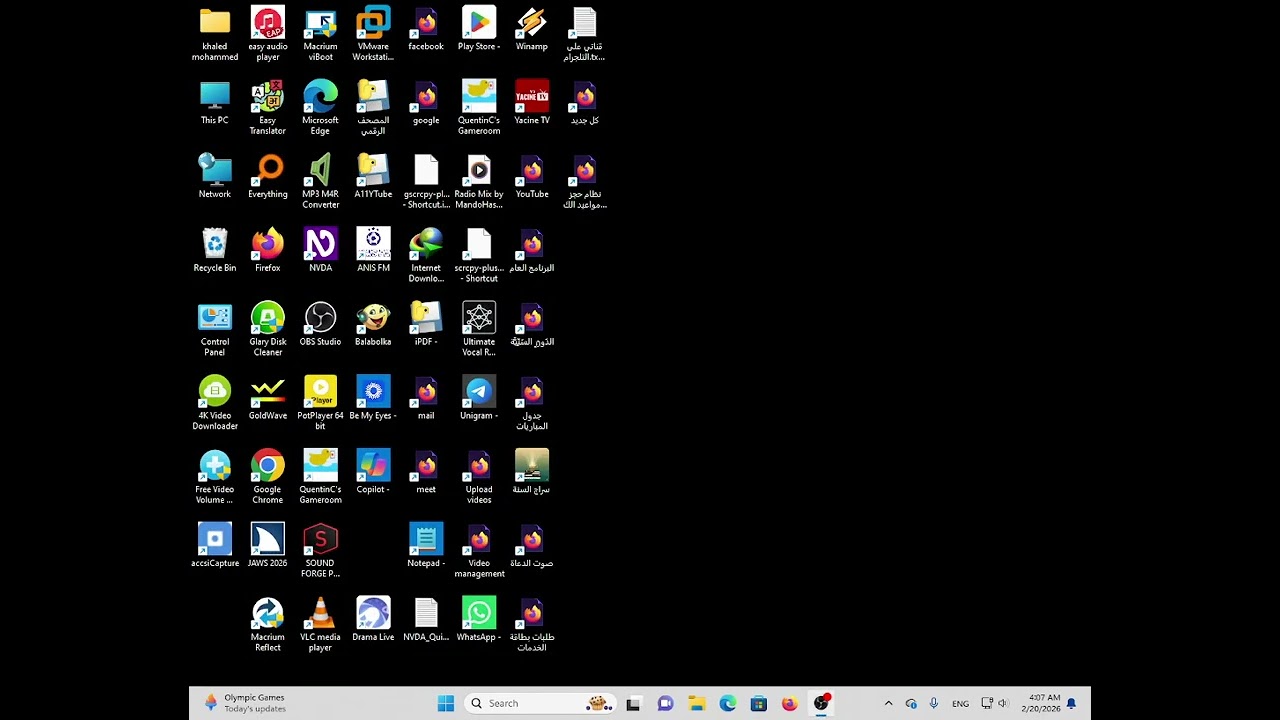The image size is (1280, 720).
Task: Select the iPDF folder shortcut
Action: 426,325
